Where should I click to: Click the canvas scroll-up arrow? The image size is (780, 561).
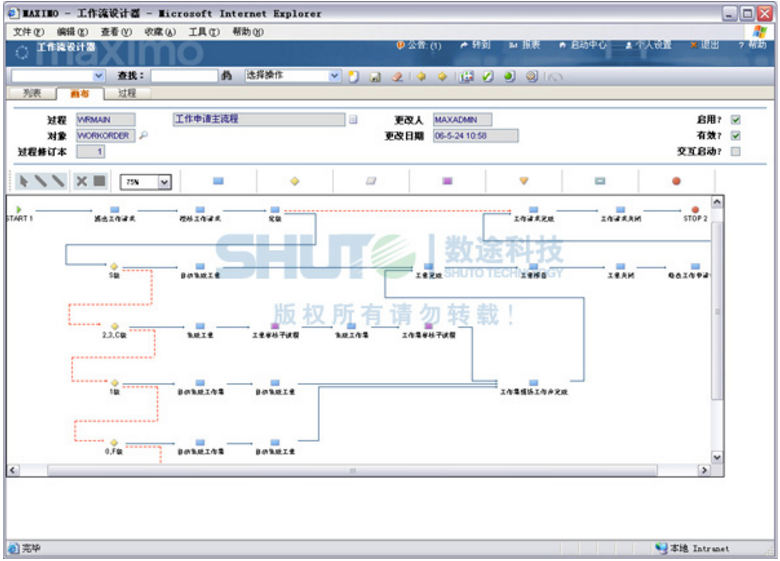[x=717, y=202]
